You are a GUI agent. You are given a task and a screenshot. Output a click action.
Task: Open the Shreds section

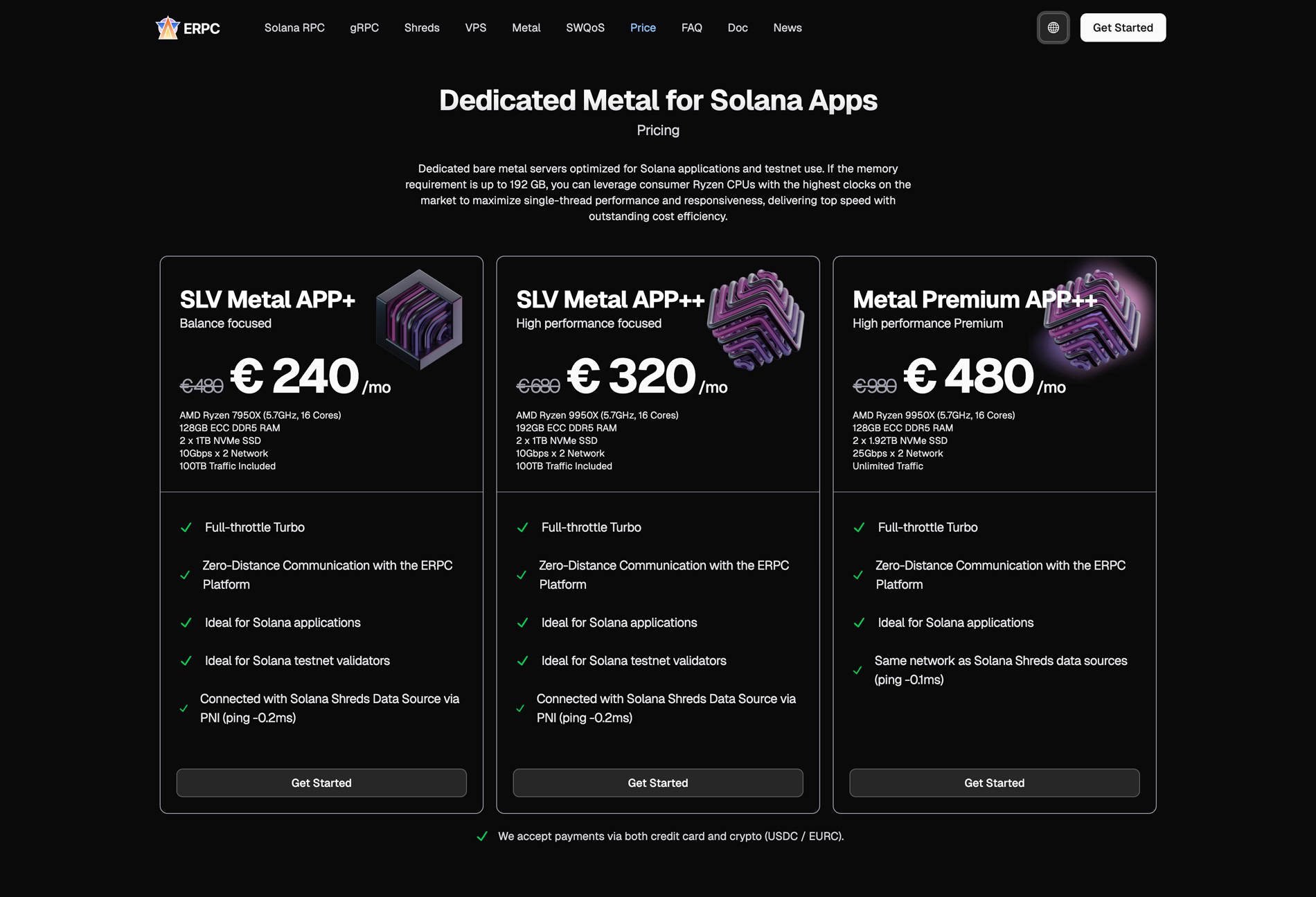tap(421, 28)
